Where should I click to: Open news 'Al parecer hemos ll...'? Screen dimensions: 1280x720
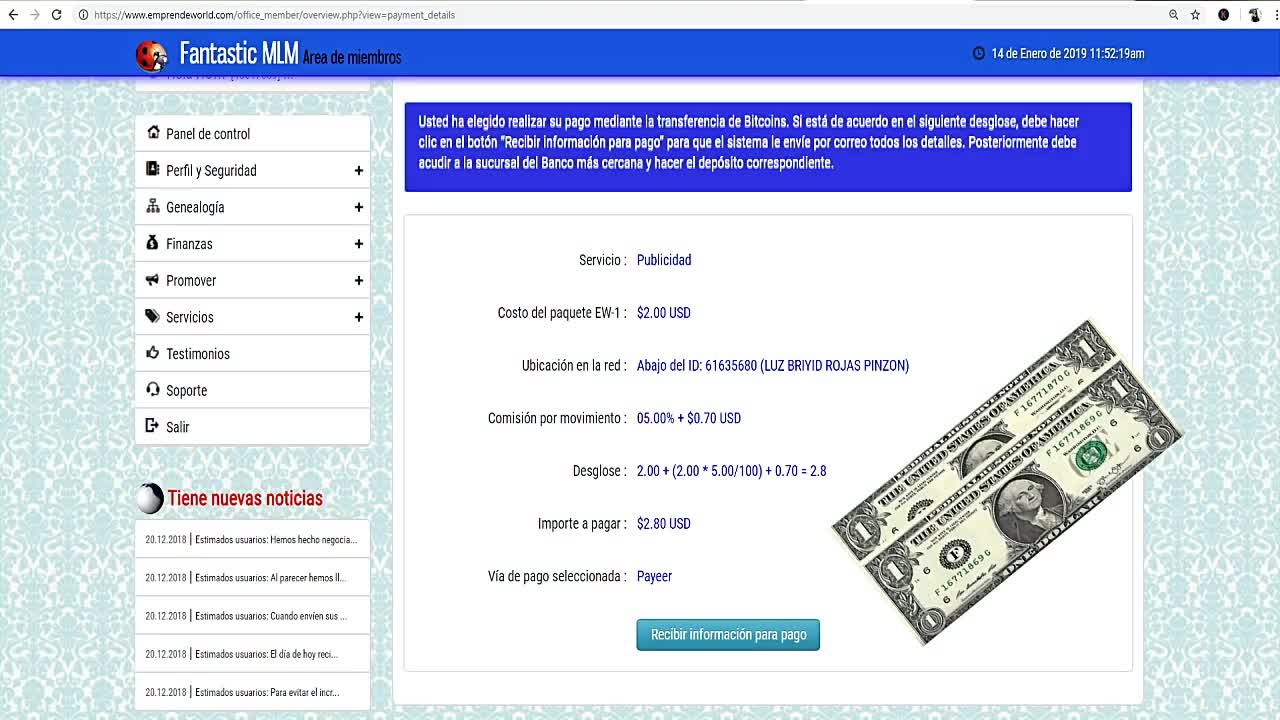coord(252,577)
